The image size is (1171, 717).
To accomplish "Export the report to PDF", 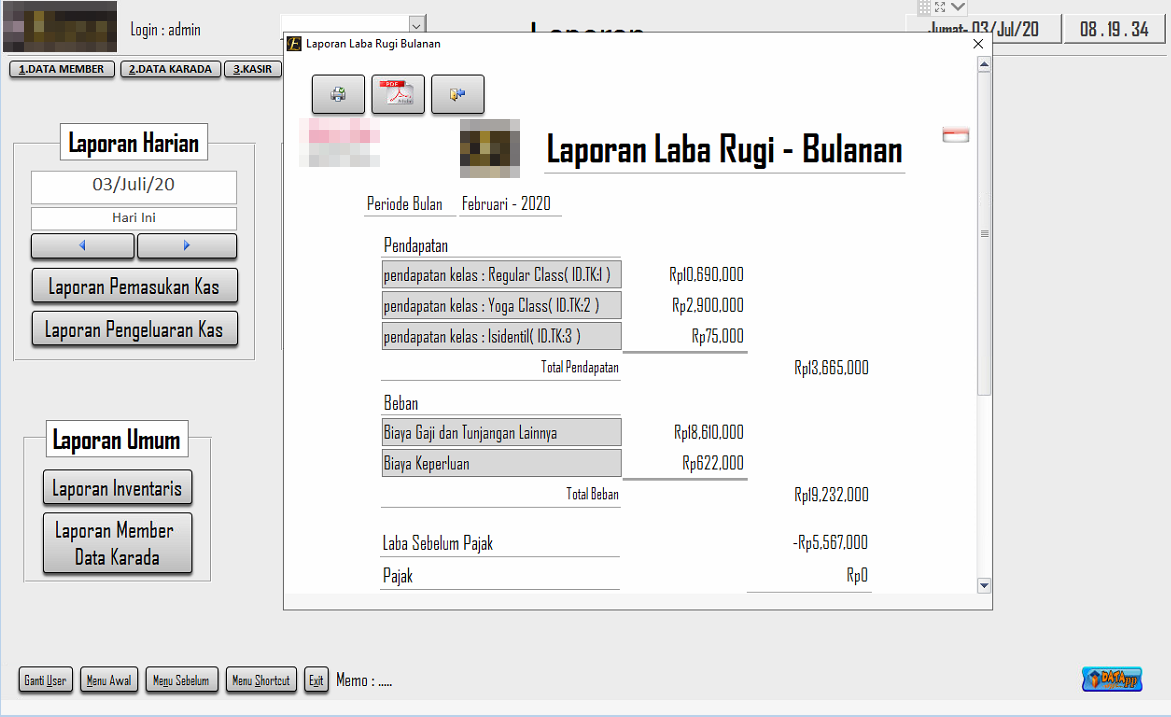I will [398, 95].
